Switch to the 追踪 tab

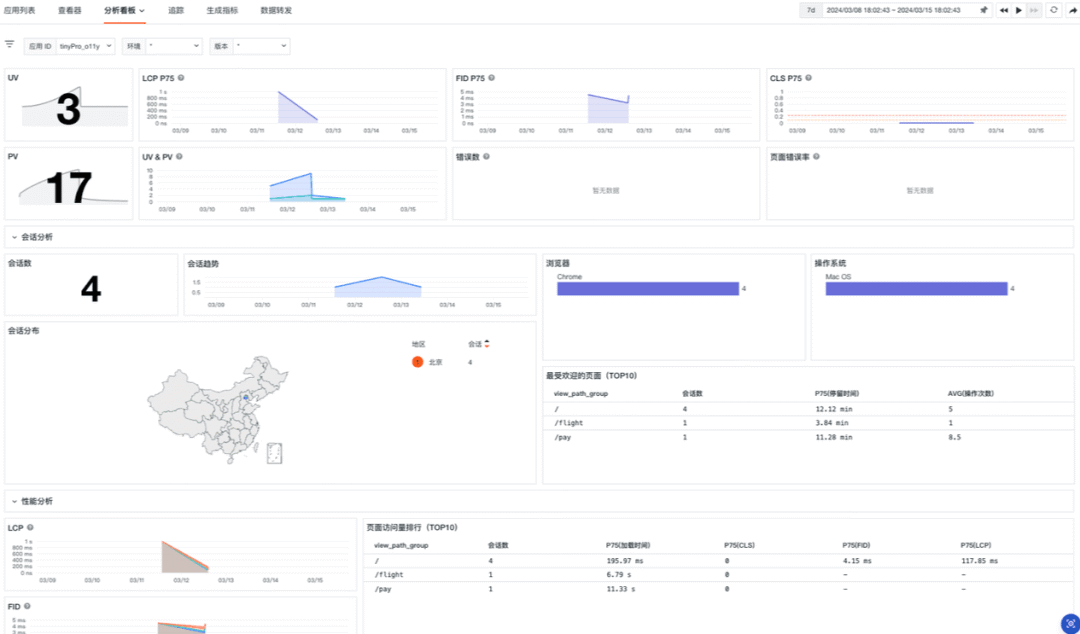coord(176,10)
